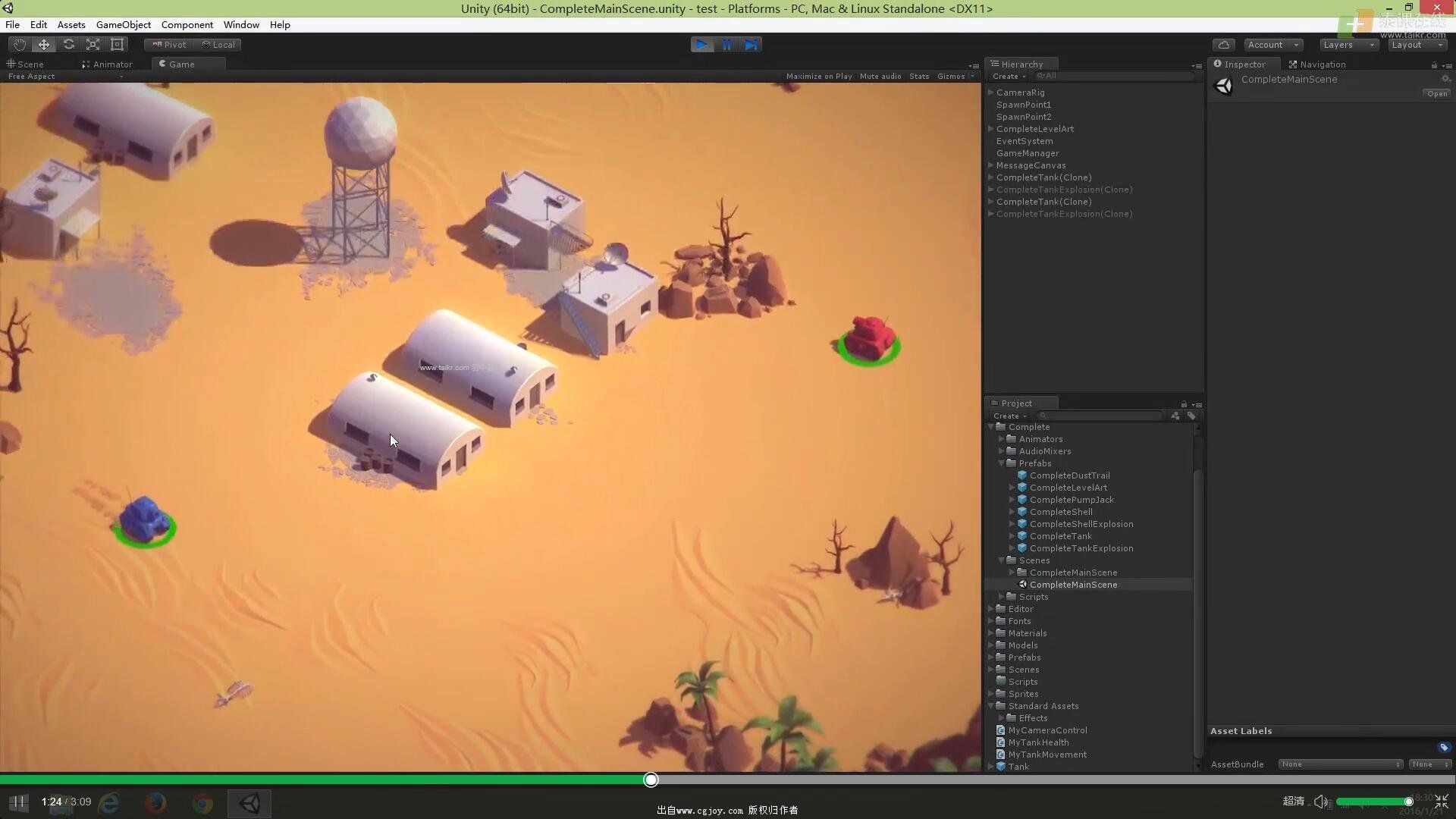Image resolution: width=1456 pixels, height=819 pixels.
Task: Select CompleteShell prefab icon
Action: click(1021, 512)
